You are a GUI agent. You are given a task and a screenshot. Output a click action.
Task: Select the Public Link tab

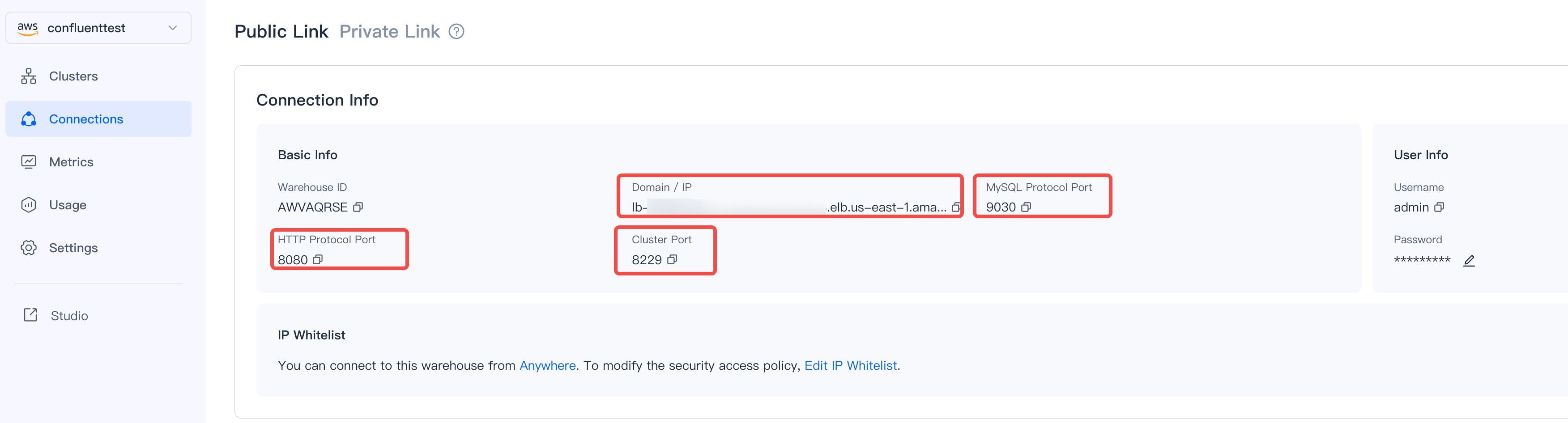coord(281,32)
